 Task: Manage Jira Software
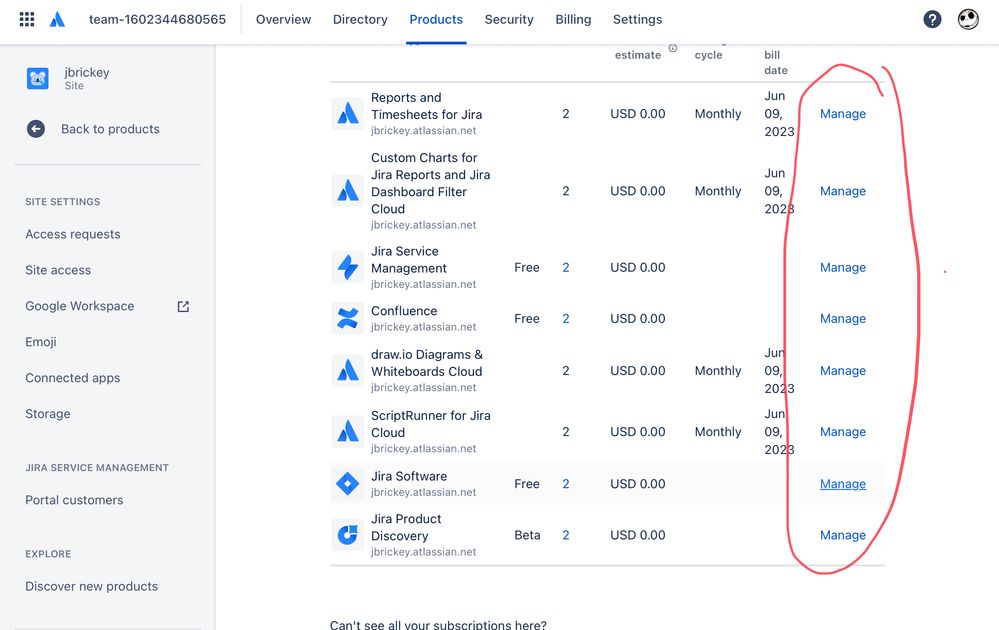pyautogui.click(x=842, y=484)
